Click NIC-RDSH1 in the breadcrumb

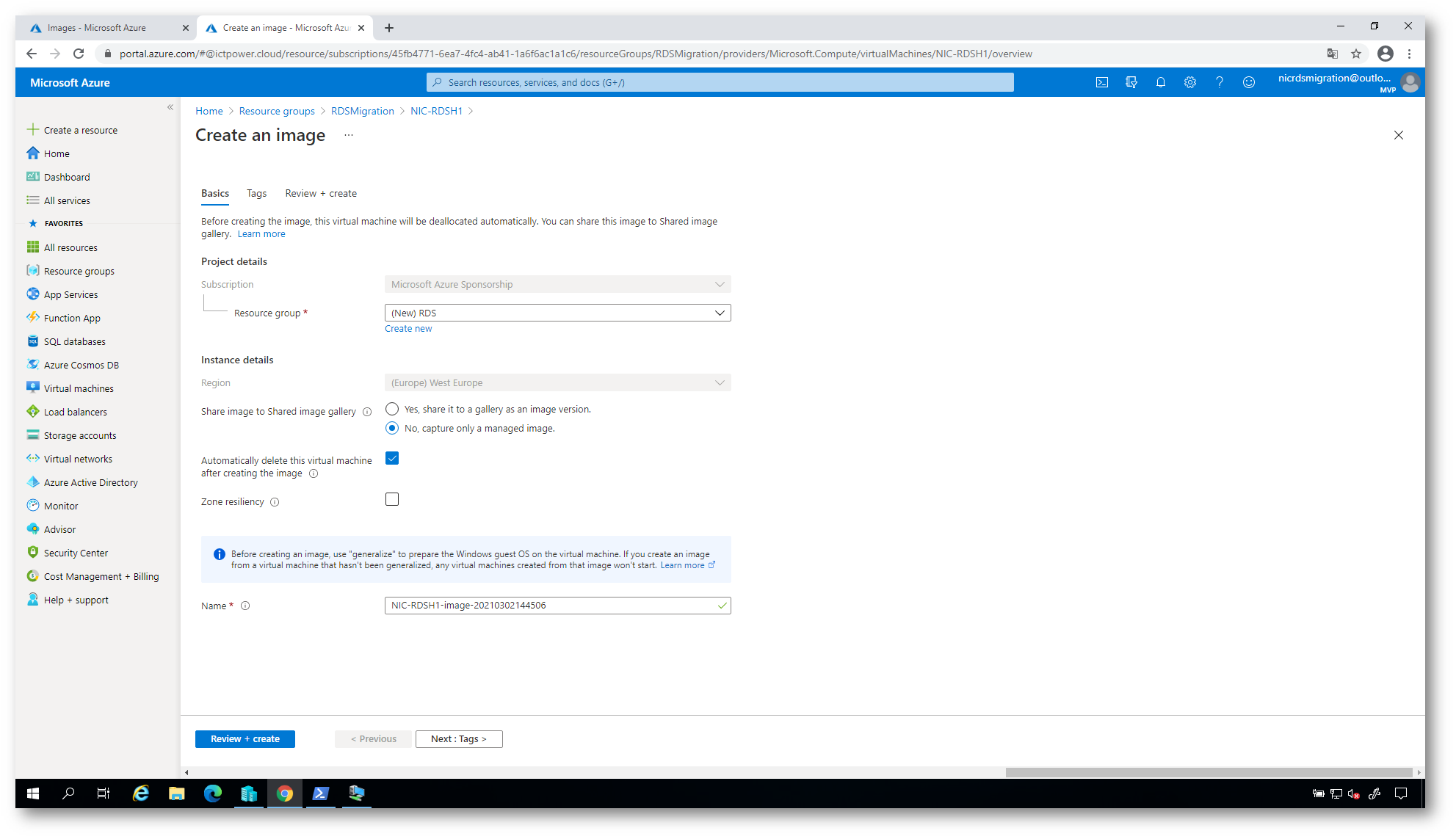tap(436, 111)
